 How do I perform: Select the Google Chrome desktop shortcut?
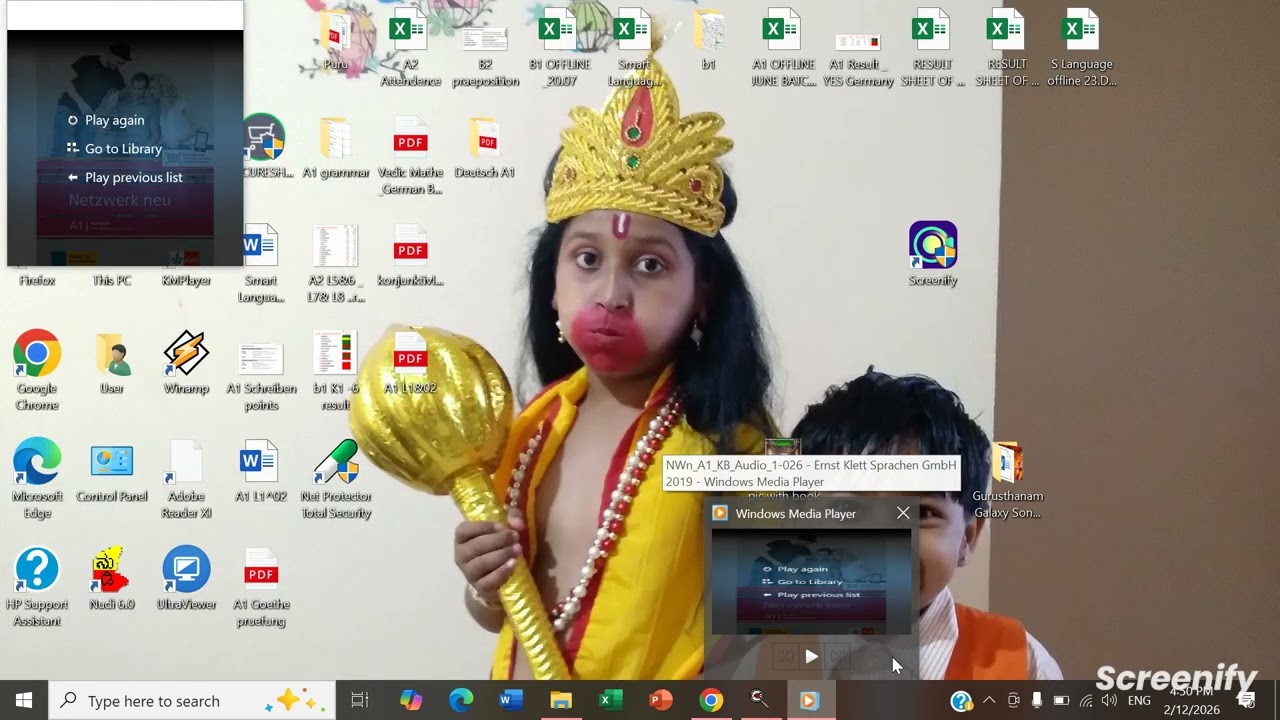click(37, 371)
